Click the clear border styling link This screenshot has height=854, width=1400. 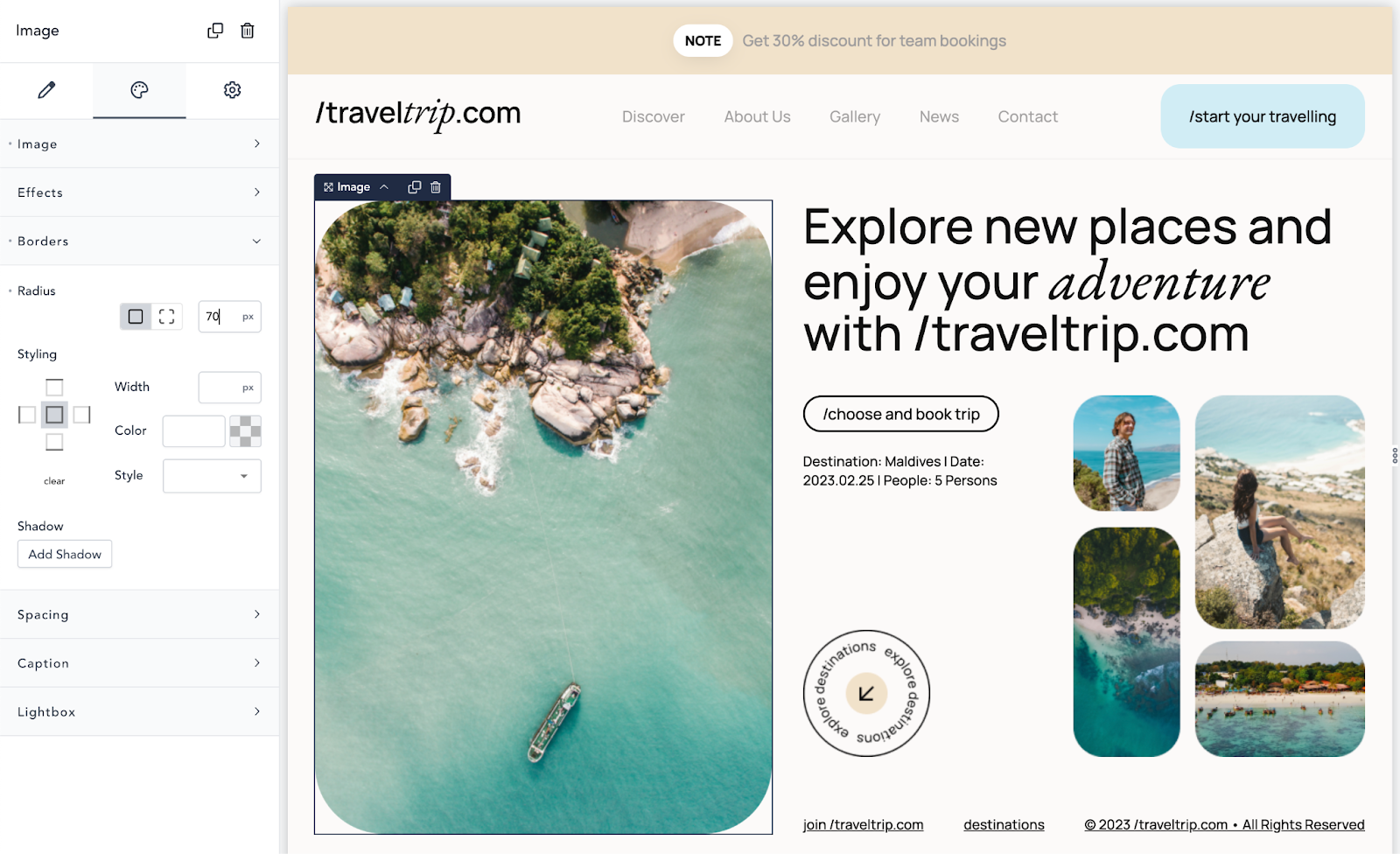tap(54, 481)
